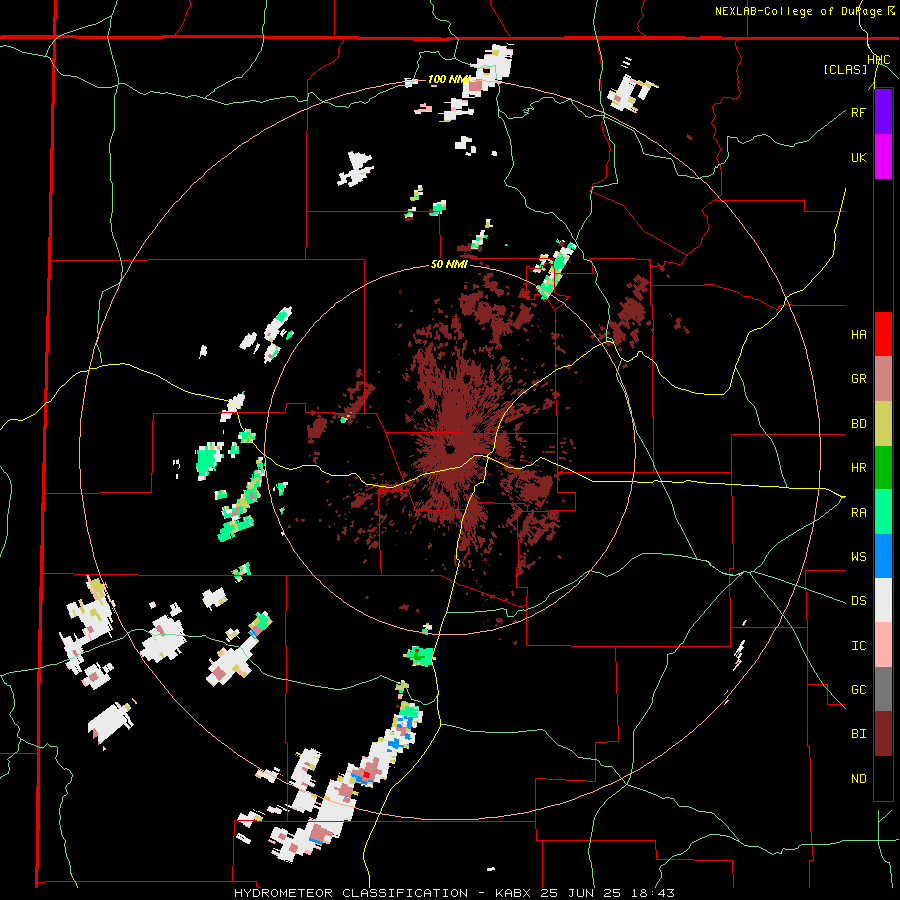Click the white DS dry snow swatch

[x=883, y=600]
